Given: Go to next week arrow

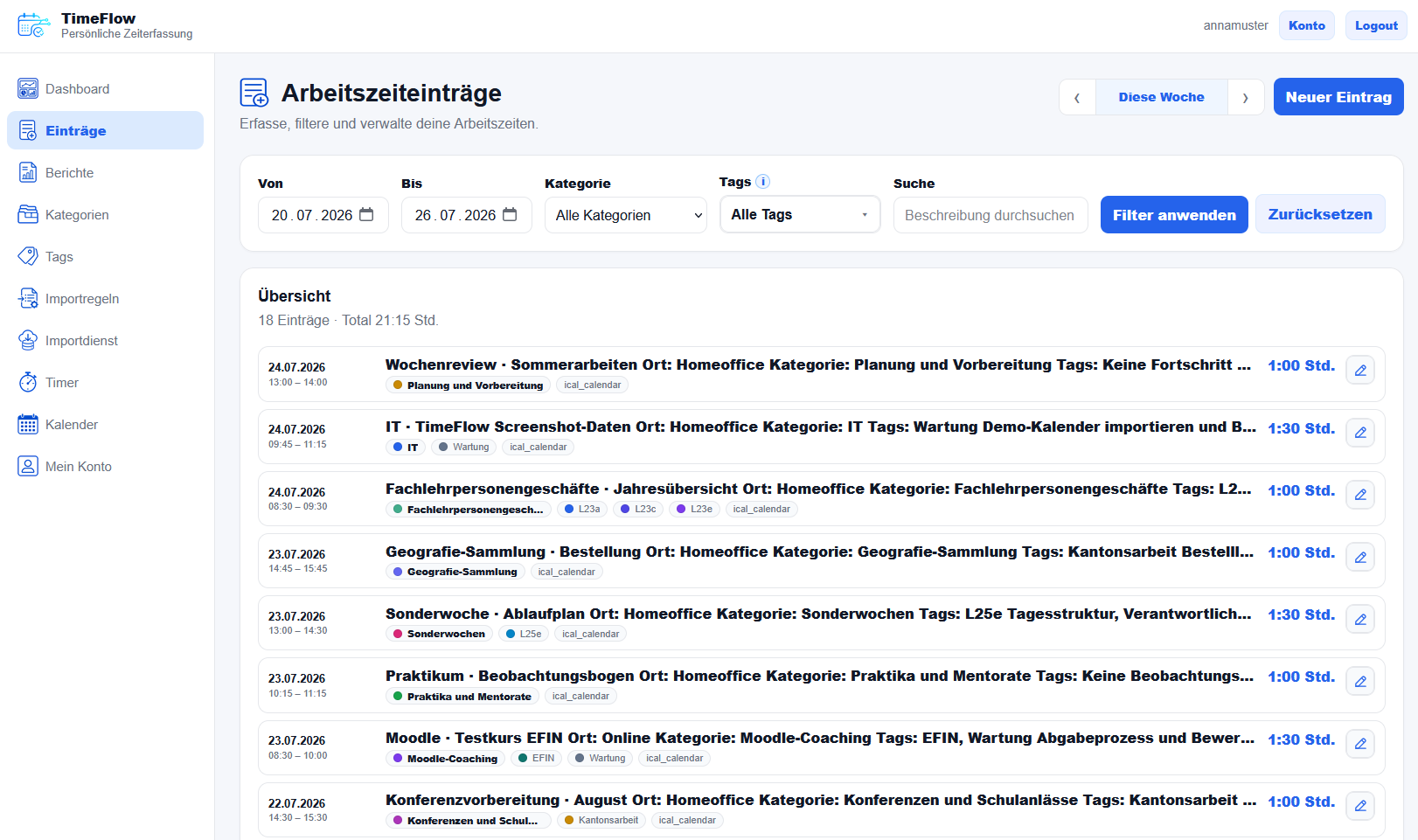Looking at the screenshot, I should pos(1246,97).
